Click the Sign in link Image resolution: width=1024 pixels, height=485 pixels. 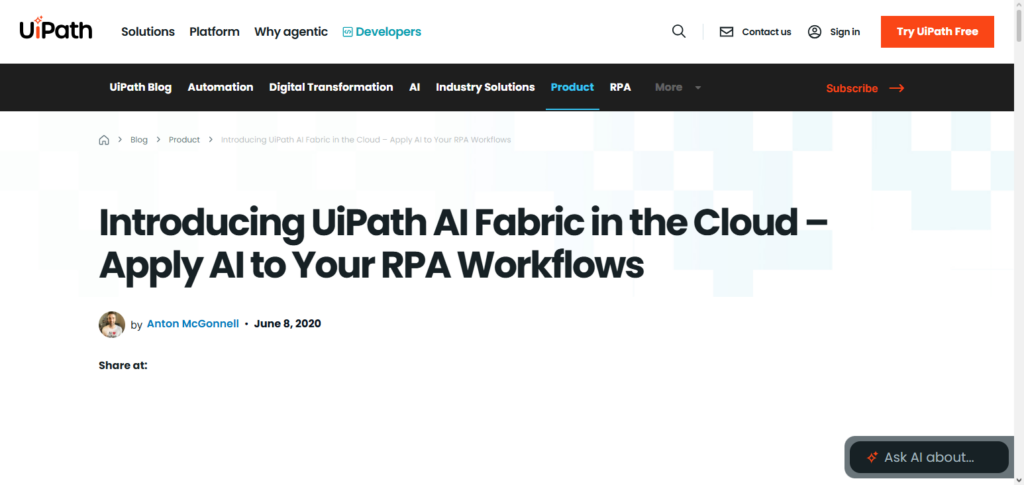tap(845, 32)
